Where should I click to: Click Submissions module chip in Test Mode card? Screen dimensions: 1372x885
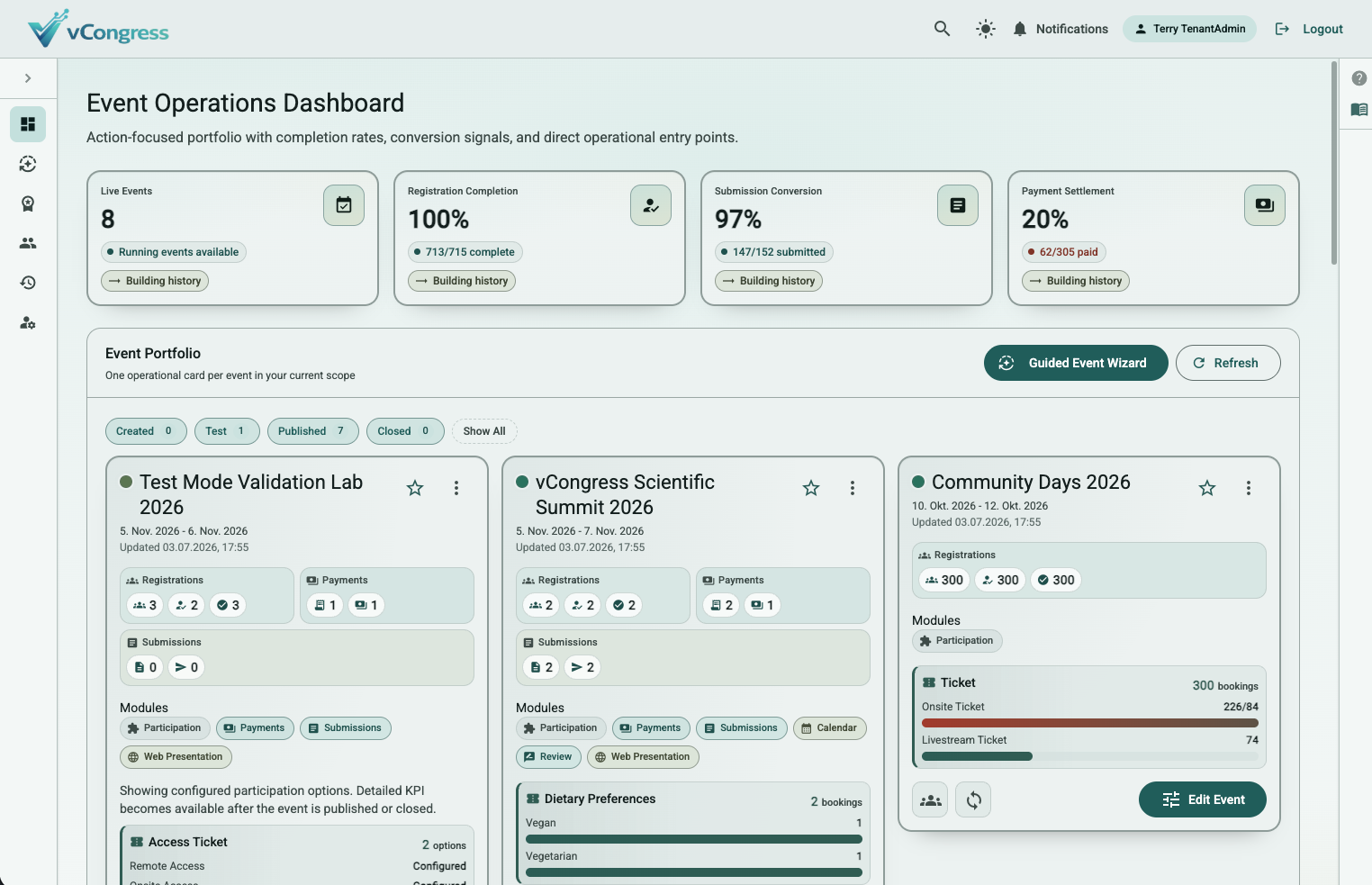point(346,728)
